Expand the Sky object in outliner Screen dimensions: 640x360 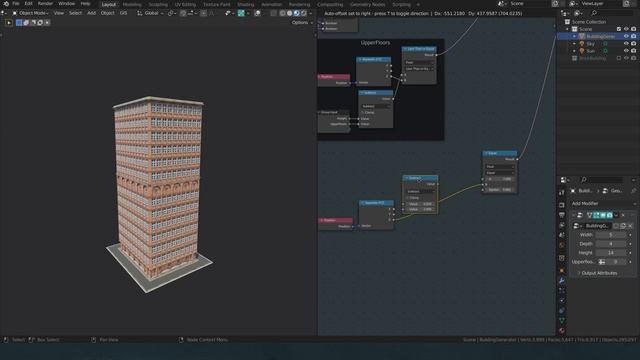point(574,44)
